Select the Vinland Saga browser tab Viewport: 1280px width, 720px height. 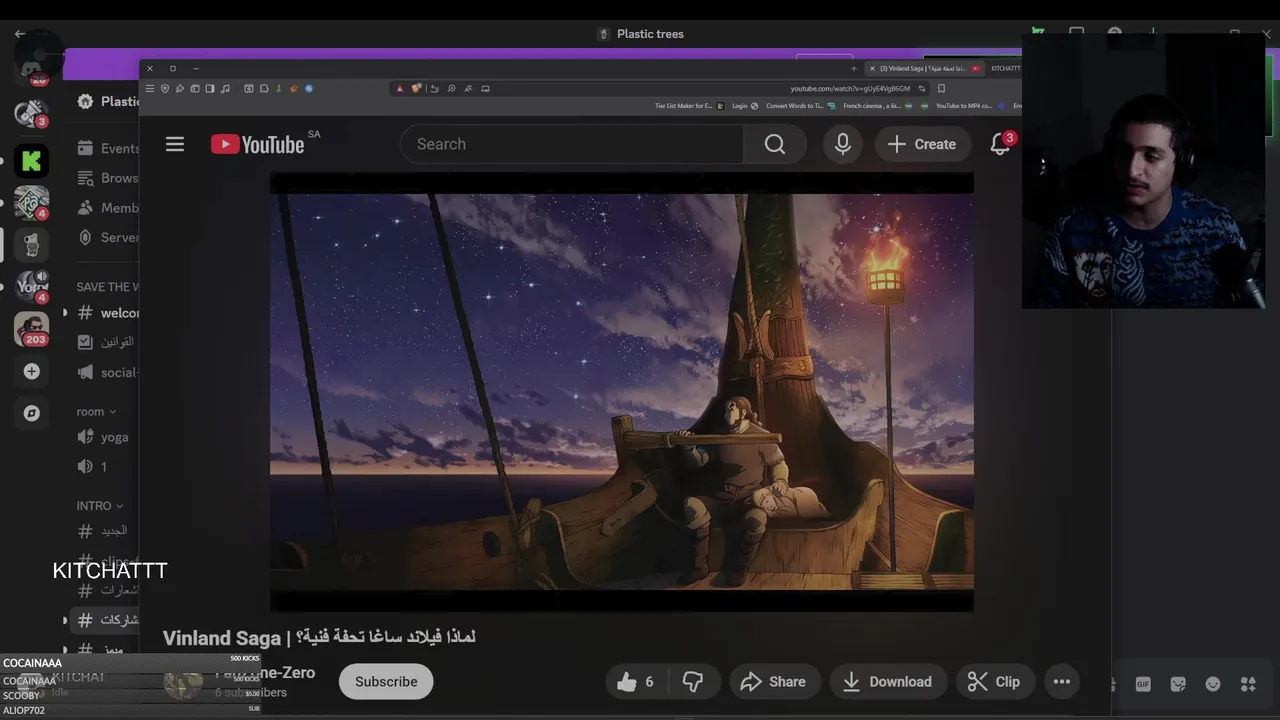click(x=924, y=68)
